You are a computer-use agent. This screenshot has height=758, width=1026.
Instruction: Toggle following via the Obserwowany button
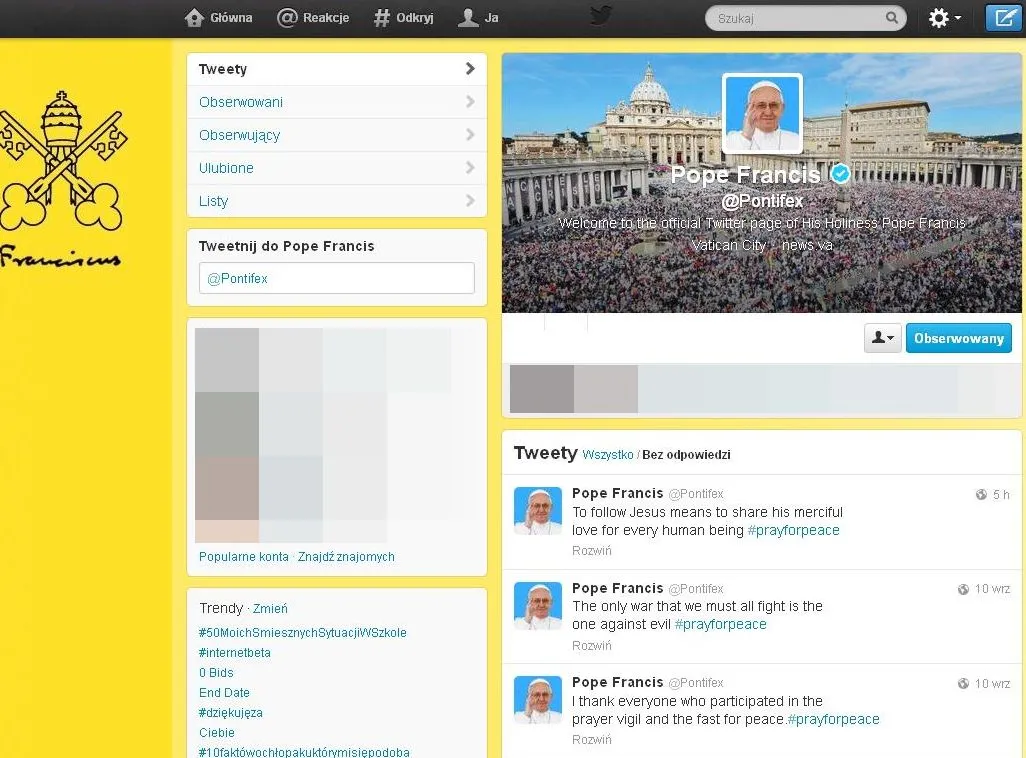click(958, 338)
